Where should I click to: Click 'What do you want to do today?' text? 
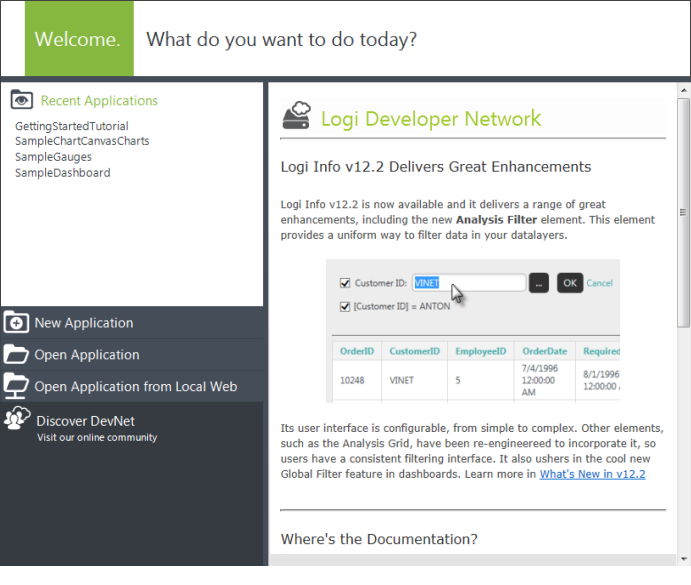[282, 40]
